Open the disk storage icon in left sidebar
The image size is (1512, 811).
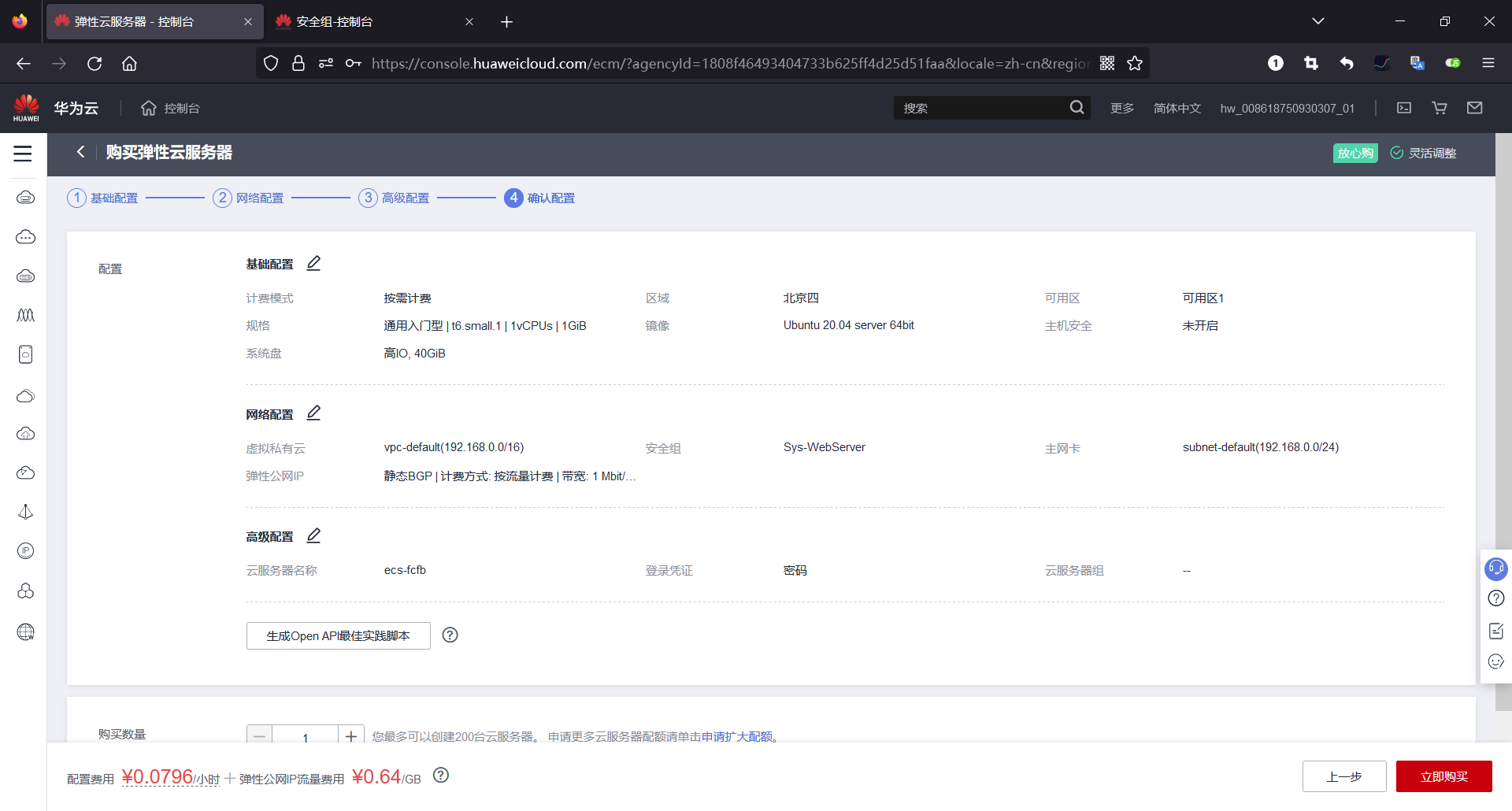[26, 354]
